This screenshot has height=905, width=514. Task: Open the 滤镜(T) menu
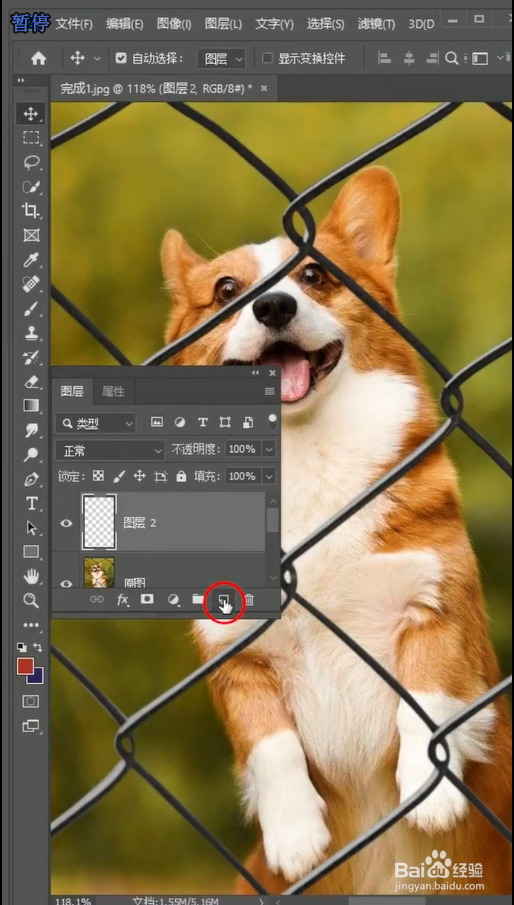pyautogui.click(x=376, y=24)
